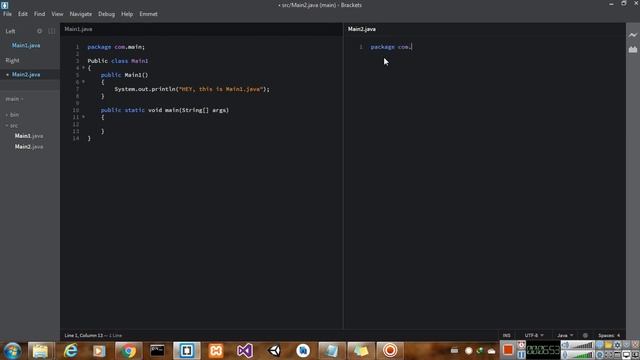Open the Navigate menu
Image resolution: width=640 pixels, height=360 pixels.
point(81,14)
